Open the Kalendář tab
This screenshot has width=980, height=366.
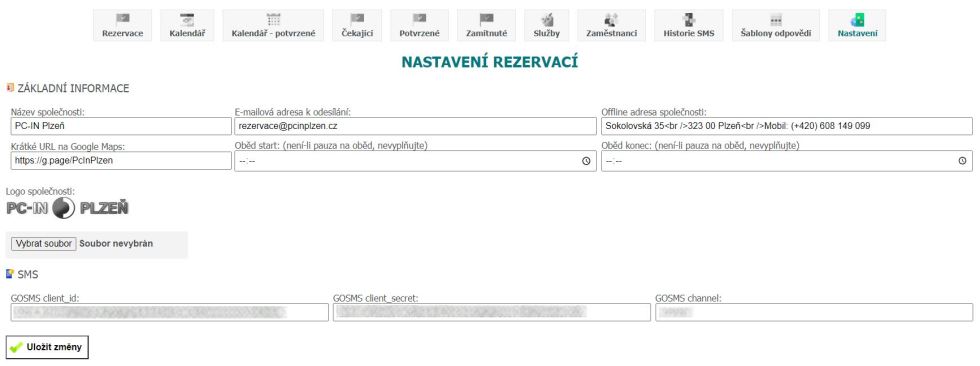(187, 26)
